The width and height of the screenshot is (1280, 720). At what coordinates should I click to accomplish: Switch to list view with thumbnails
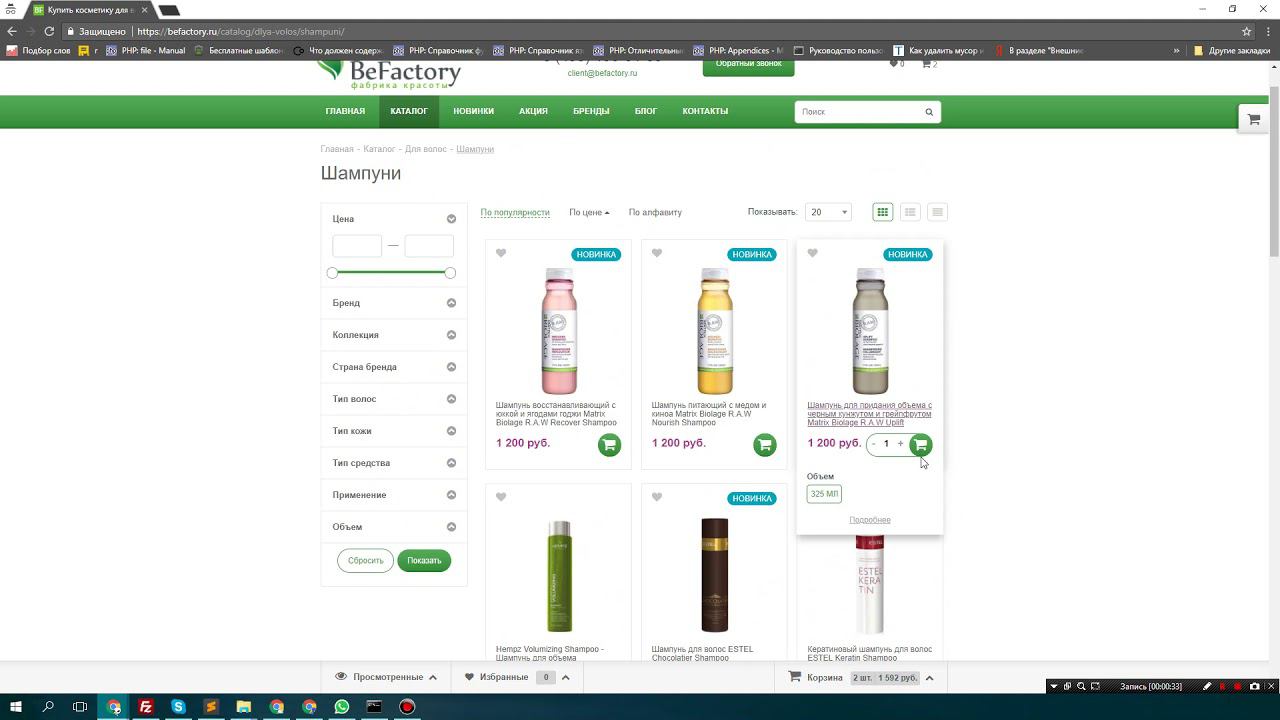coord(910,212)
